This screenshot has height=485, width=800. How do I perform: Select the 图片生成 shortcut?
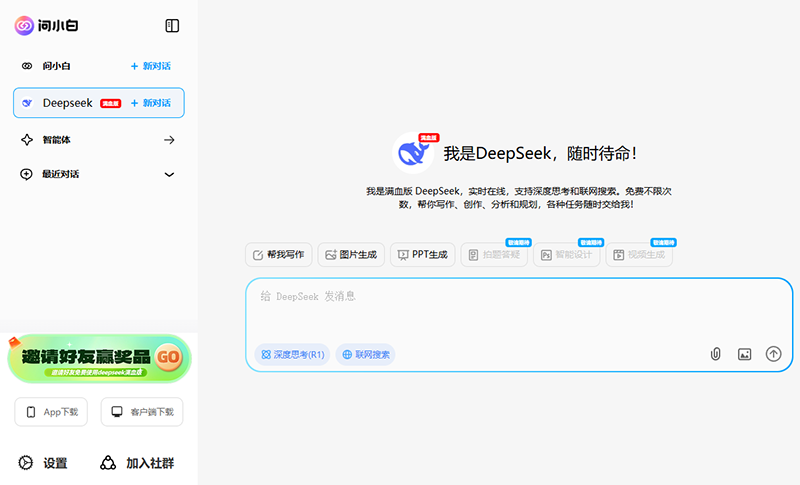pyautogui.click(x=351, y=254)
